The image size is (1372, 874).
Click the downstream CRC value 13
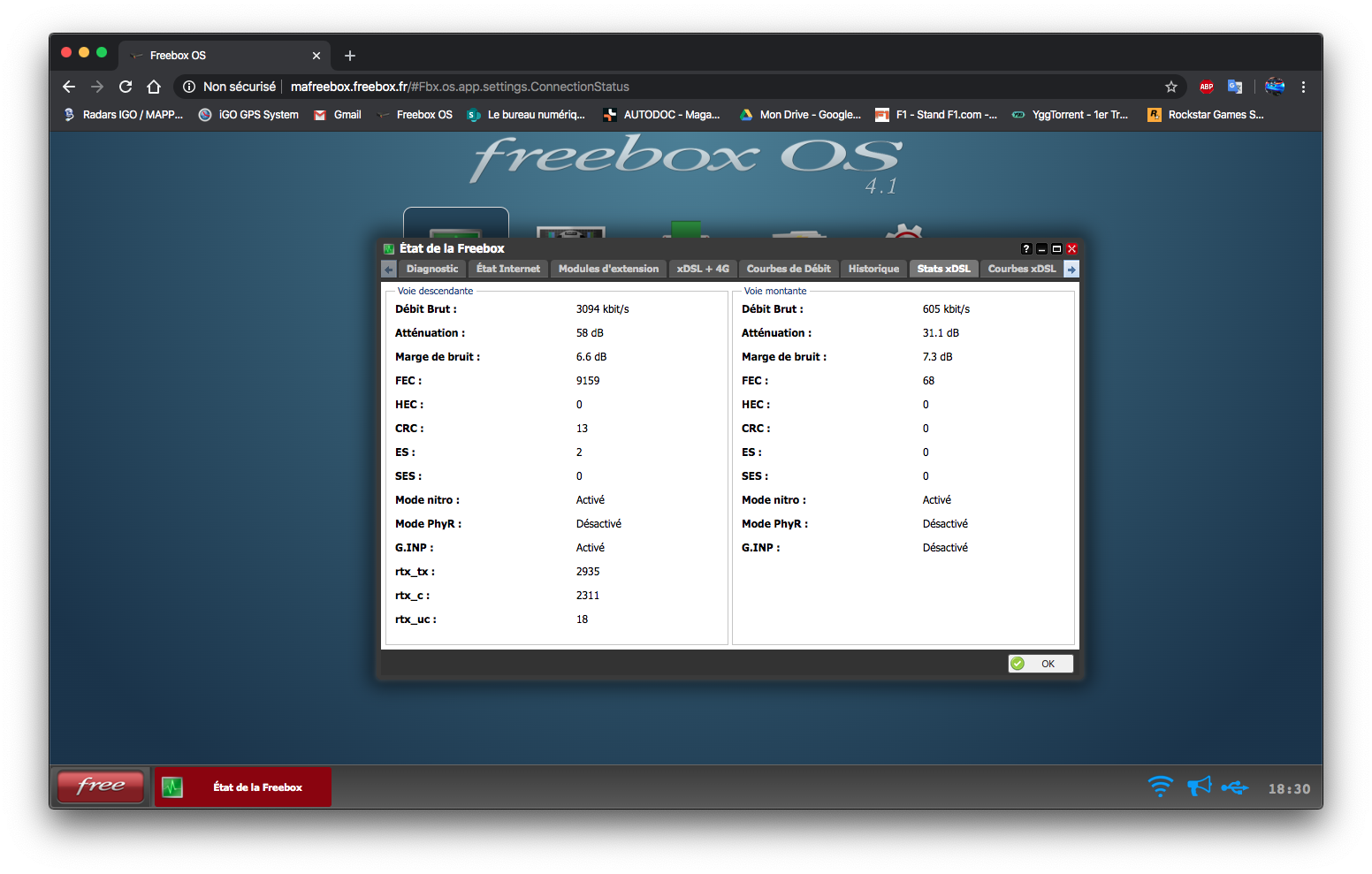[582, 429]
